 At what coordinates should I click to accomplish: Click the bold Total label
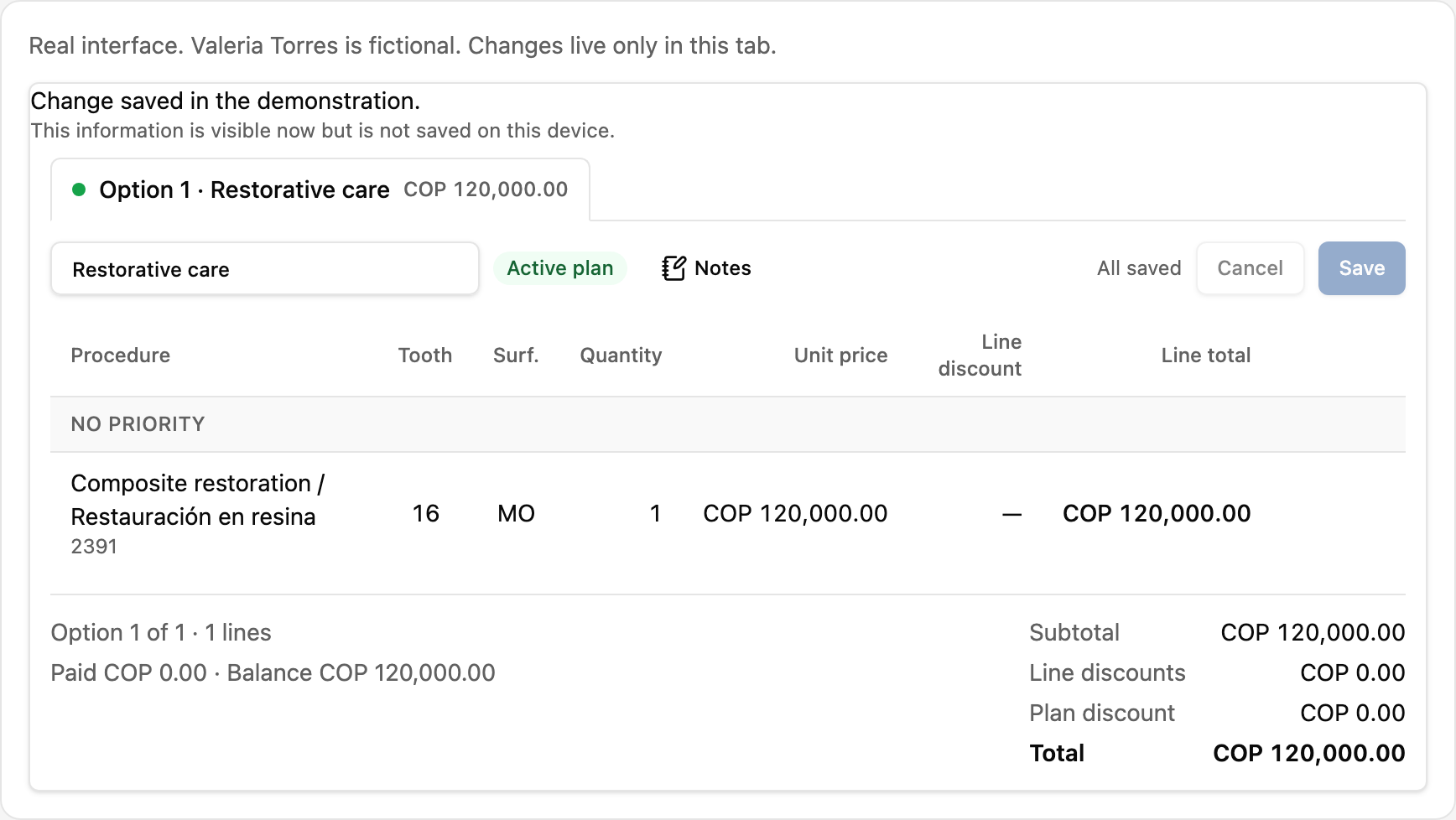(x=1057, y=753)
